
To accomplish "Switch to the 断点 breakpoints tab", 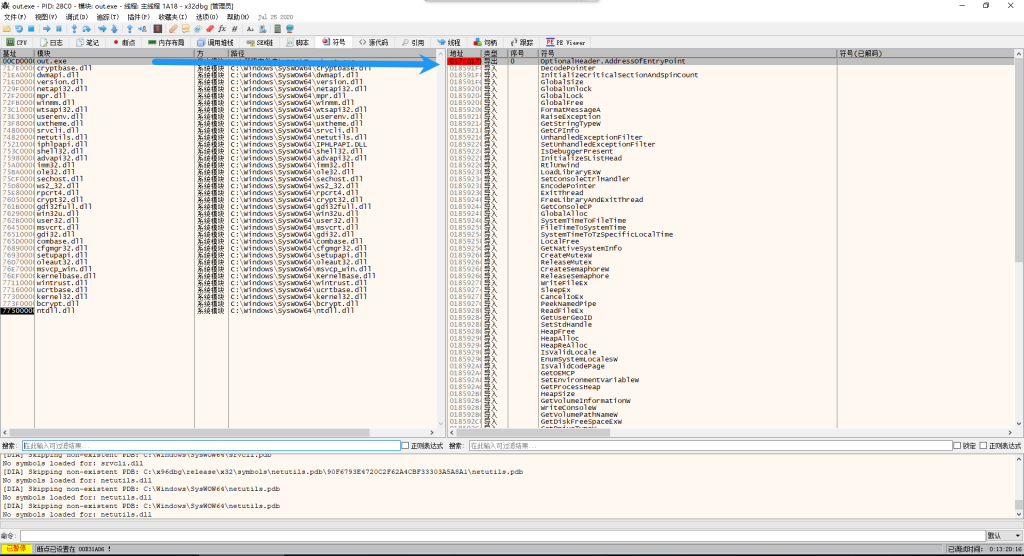I will 124,42.
